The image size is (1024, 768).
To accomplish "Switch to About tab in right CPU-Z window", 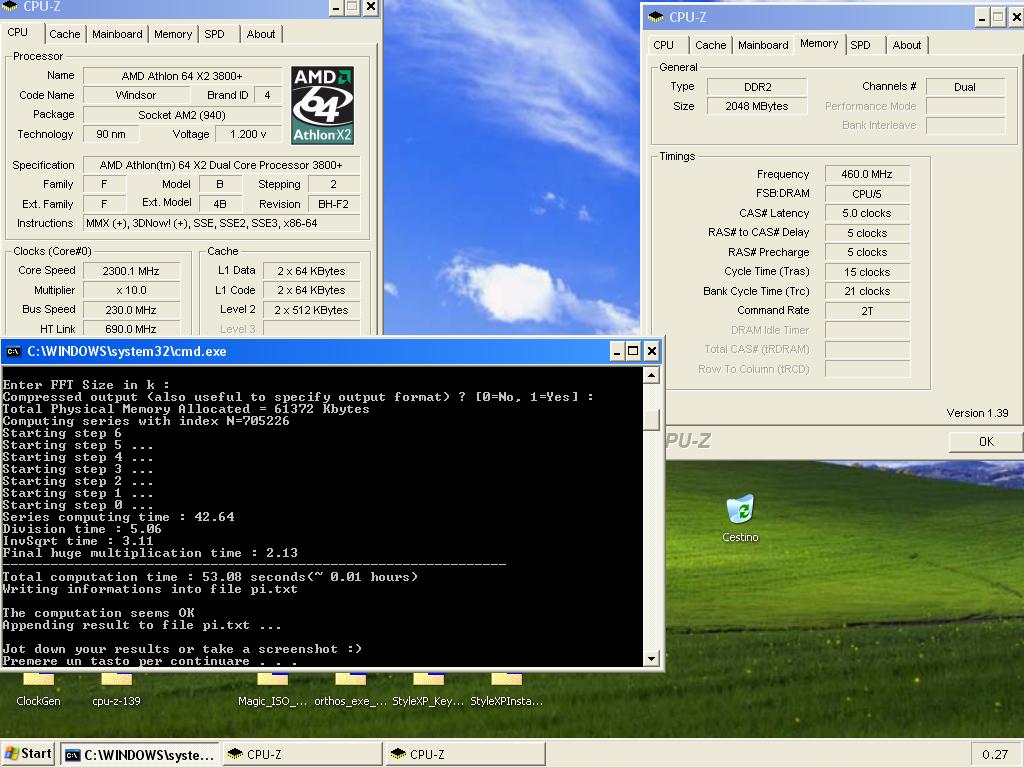I will pos(906,45).
